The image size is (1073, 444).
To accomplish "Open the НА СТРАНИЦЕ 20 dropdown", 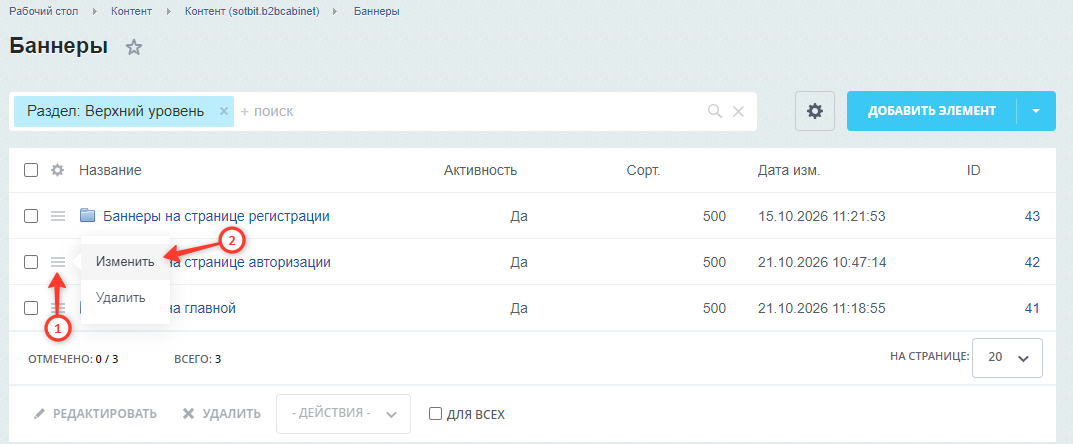I will coord(1007,358).
